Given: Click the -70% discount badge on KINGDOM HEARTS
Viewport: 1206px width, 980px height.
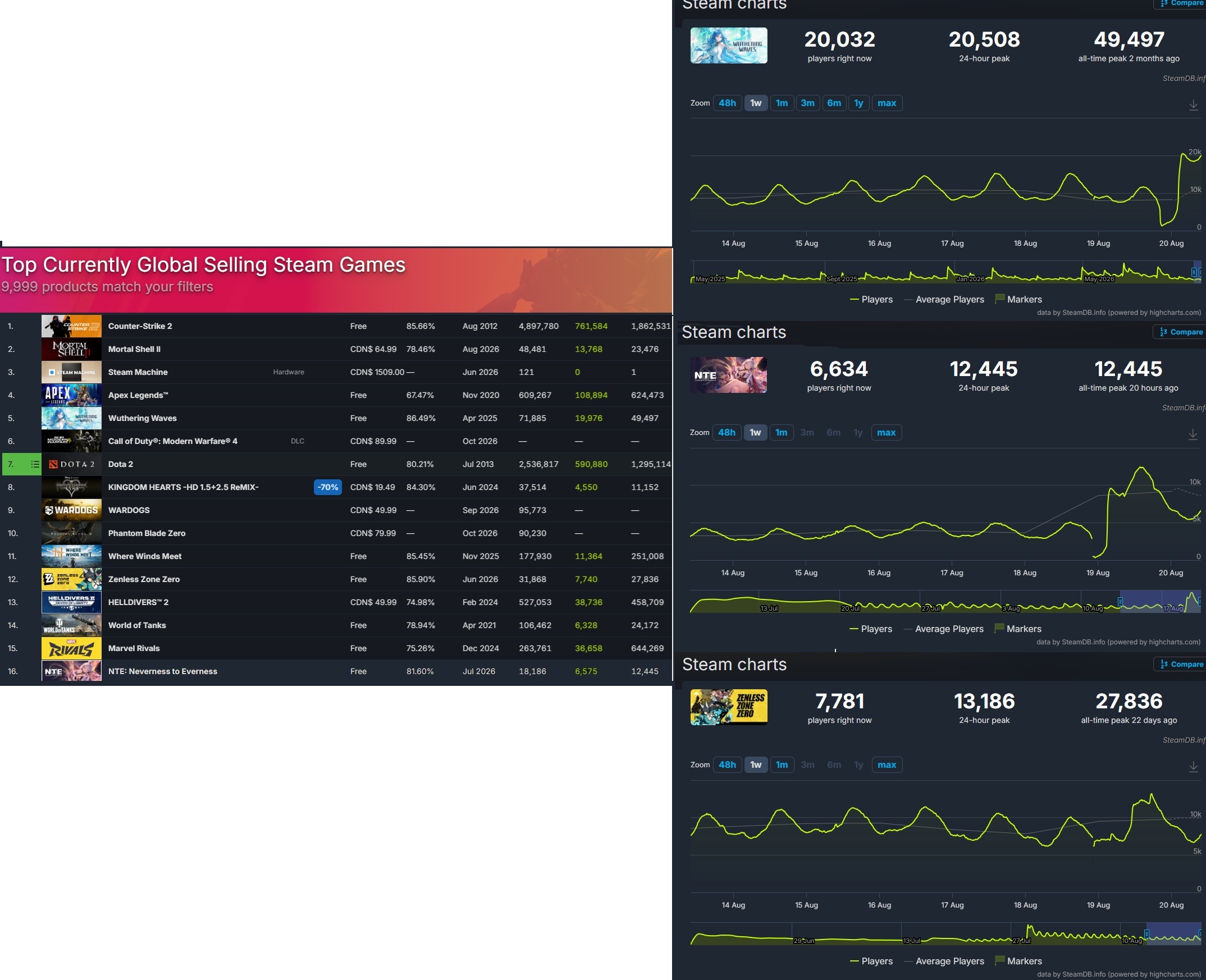Looking at the screenshot, I should pyautogui.click(x=327, y=487).
